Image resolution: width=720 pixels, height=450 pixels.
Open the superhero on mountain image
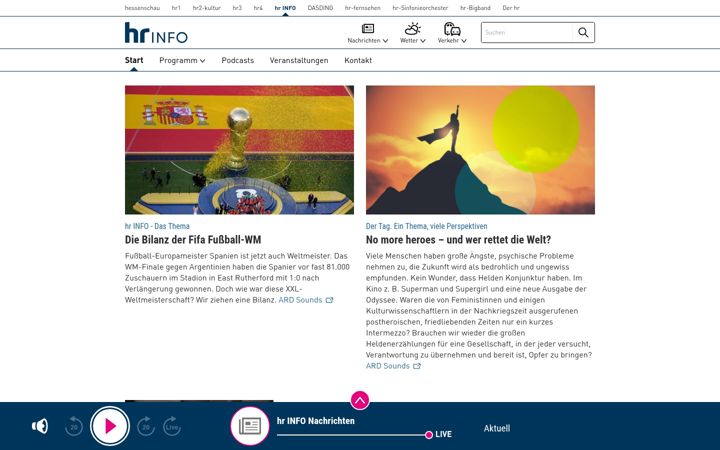(x=480, y=150)
